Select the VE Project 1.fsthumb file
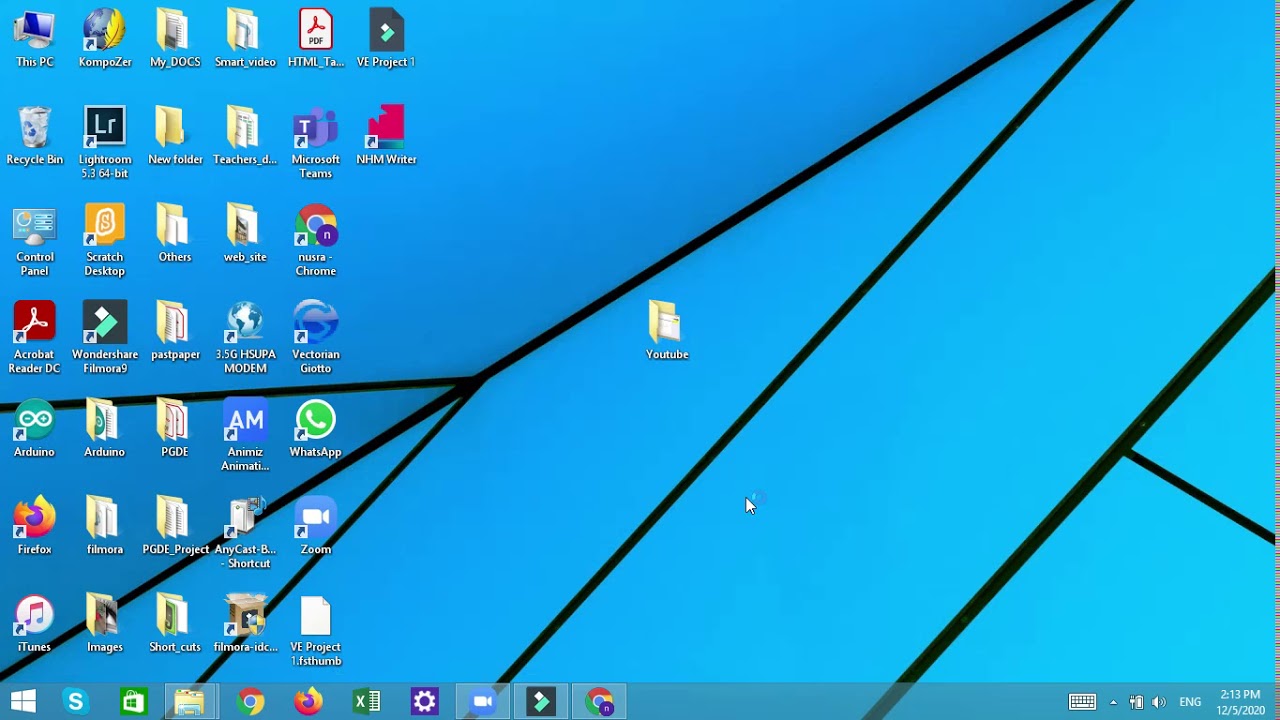Screen dimensions: 1280x720 315,616
